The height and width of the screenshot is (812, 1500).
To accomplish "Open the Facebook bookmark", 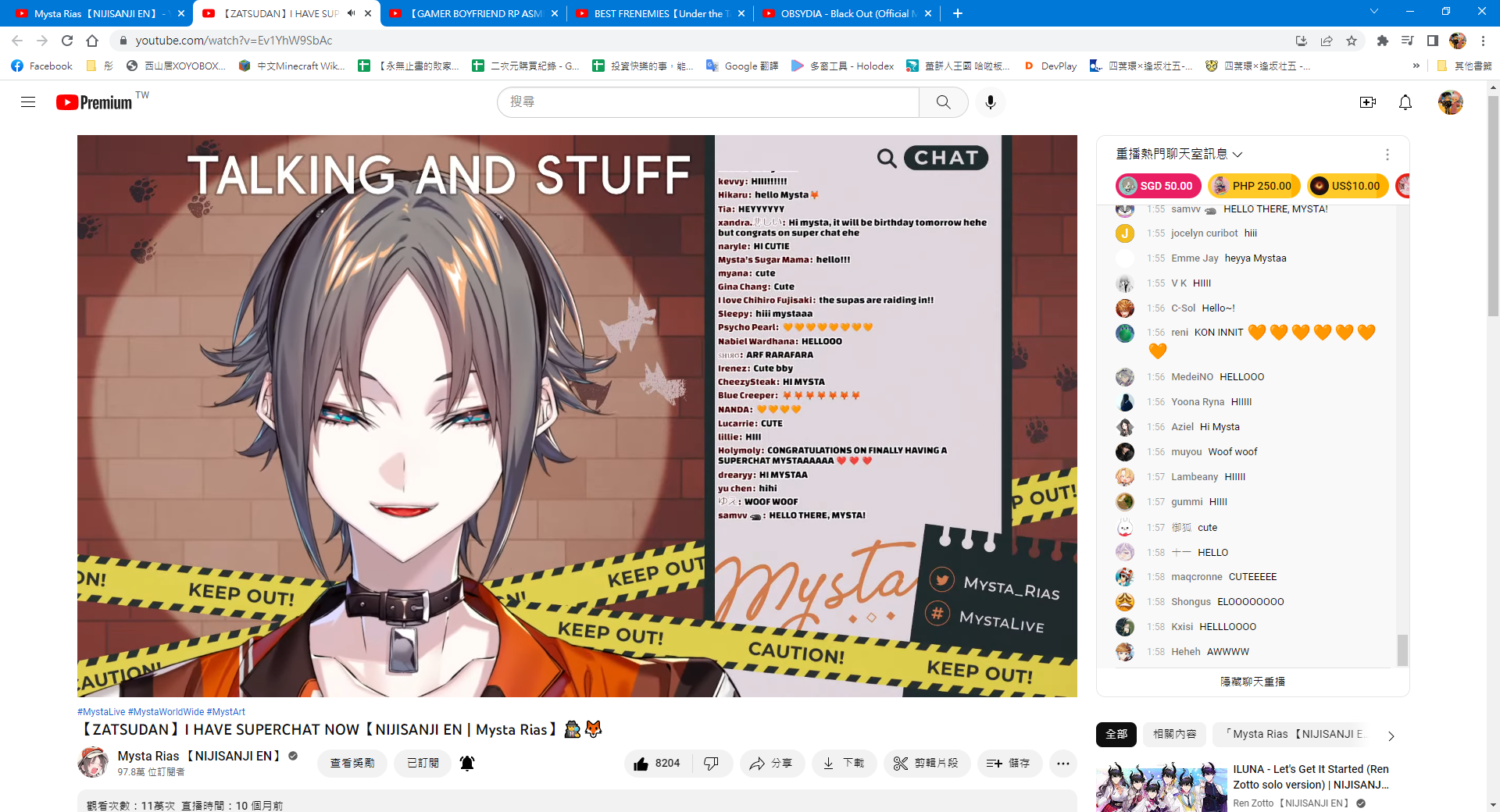I will 42,66.
